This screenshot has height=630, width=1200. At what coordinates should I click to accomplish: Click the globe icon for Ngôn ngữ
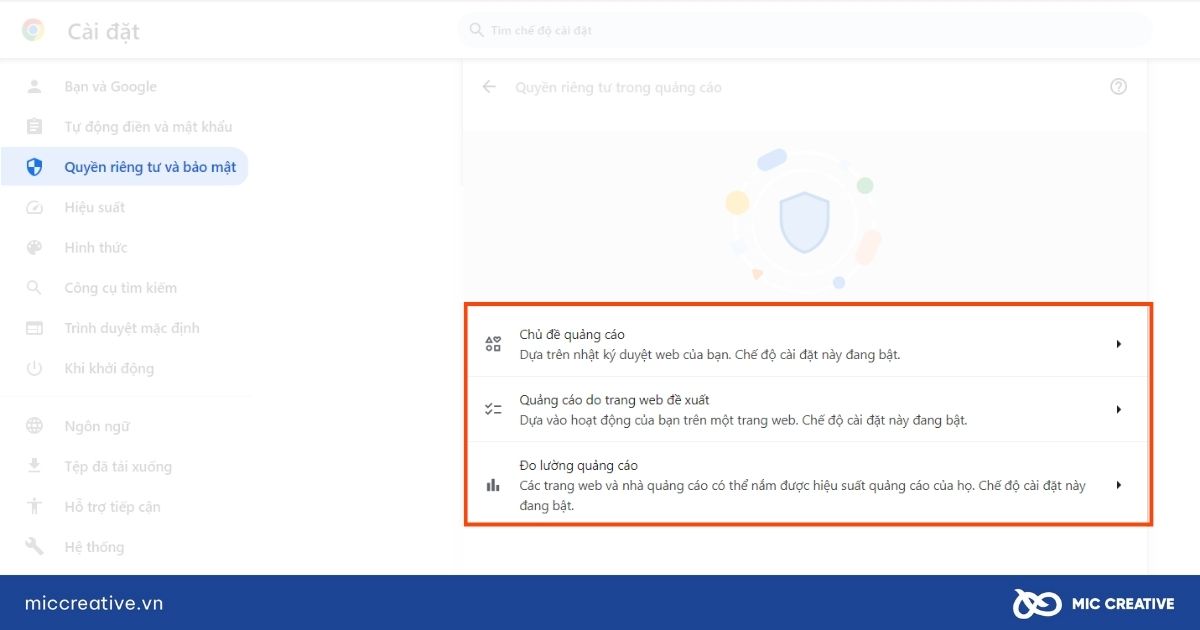34,426
